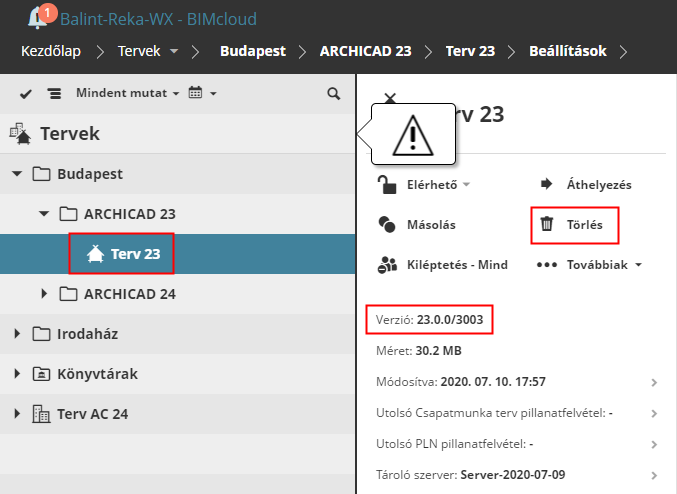Viewport: 677px width, 494px height.
Task: Close the details panel with X
Action: click(x=390, y=98)
